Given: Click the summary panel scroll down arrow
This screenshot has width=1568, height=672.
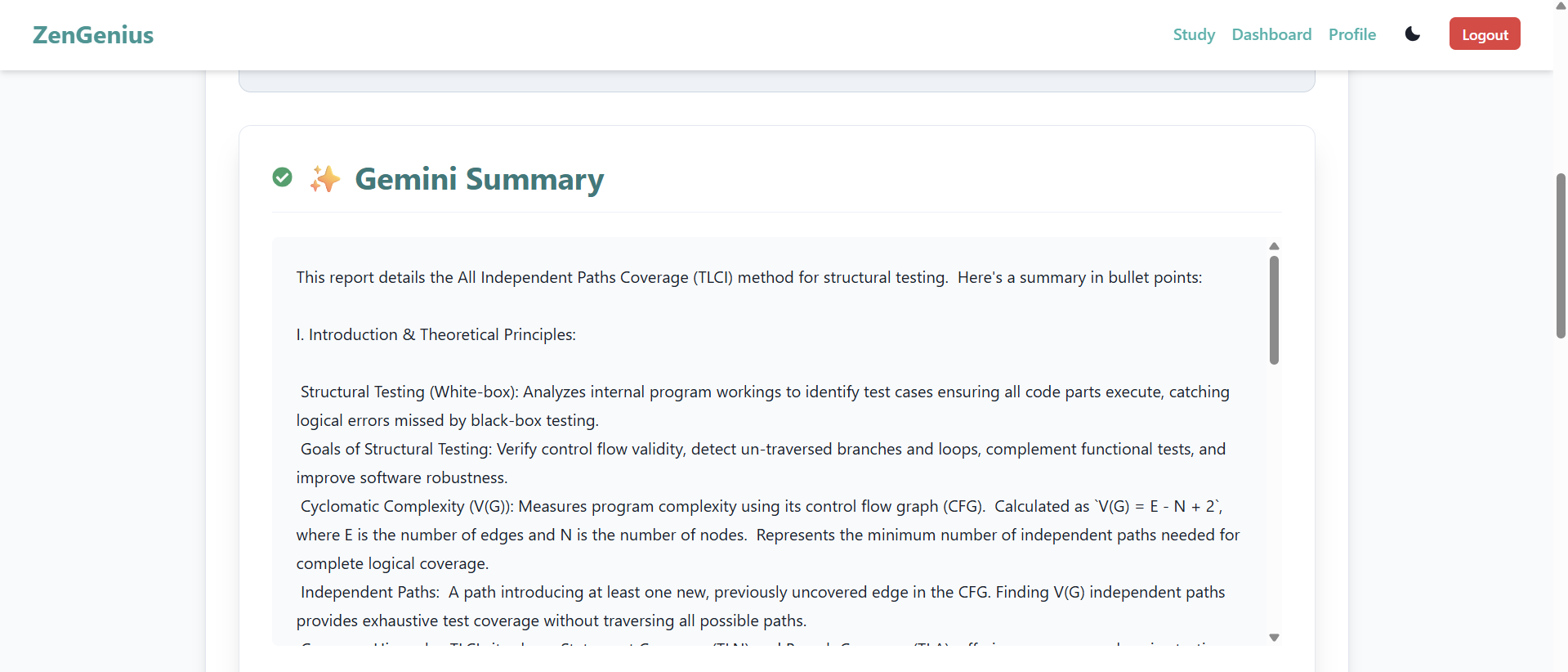Looking at the screenshot, I should coord(1274,638).
